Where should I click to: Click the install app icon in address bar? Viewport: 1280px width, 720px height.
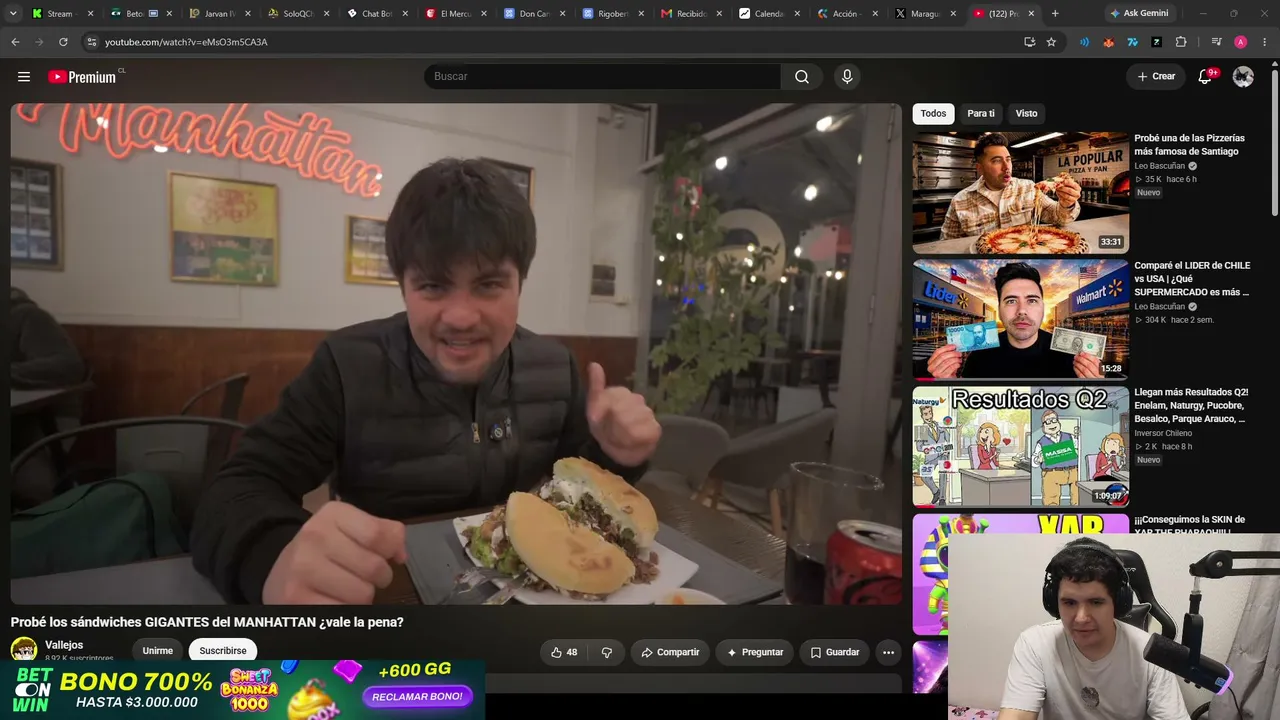tap(1029, 42)
